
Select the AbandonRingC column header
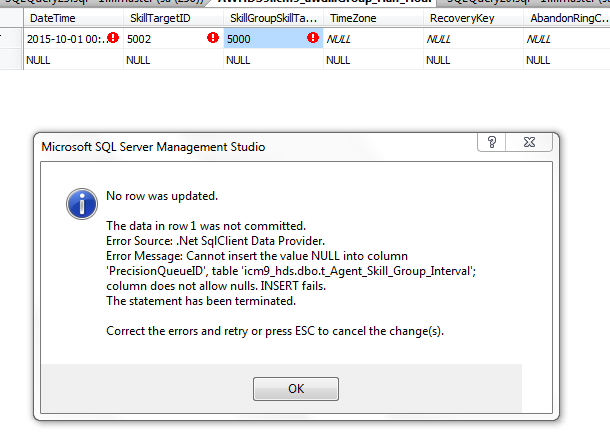coord(566,19)
